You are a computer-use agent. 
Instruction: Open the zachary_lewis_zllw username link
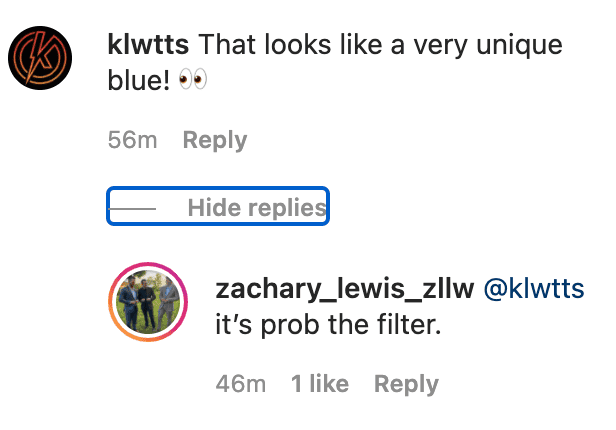(345, 289)
